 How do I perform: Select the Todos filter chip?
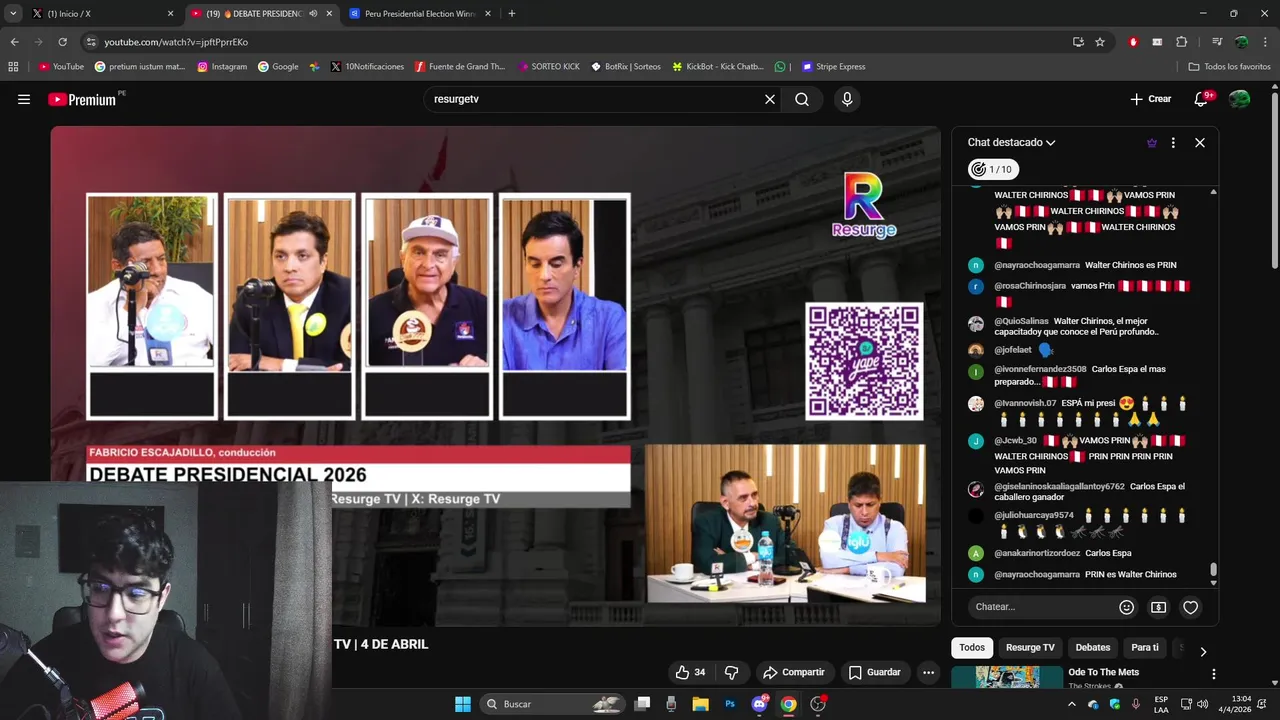pos(972,648)
